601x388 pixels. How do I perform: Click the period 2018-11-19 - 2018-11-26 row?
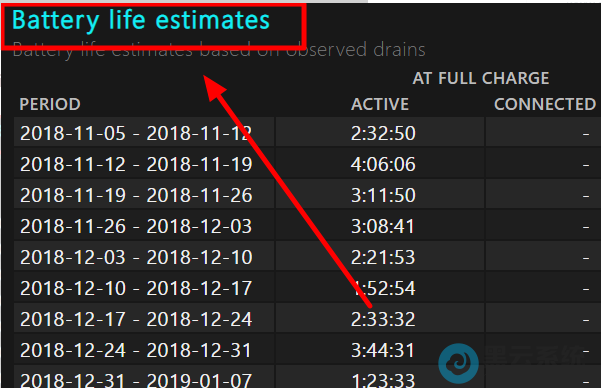(x=307, y=195)
